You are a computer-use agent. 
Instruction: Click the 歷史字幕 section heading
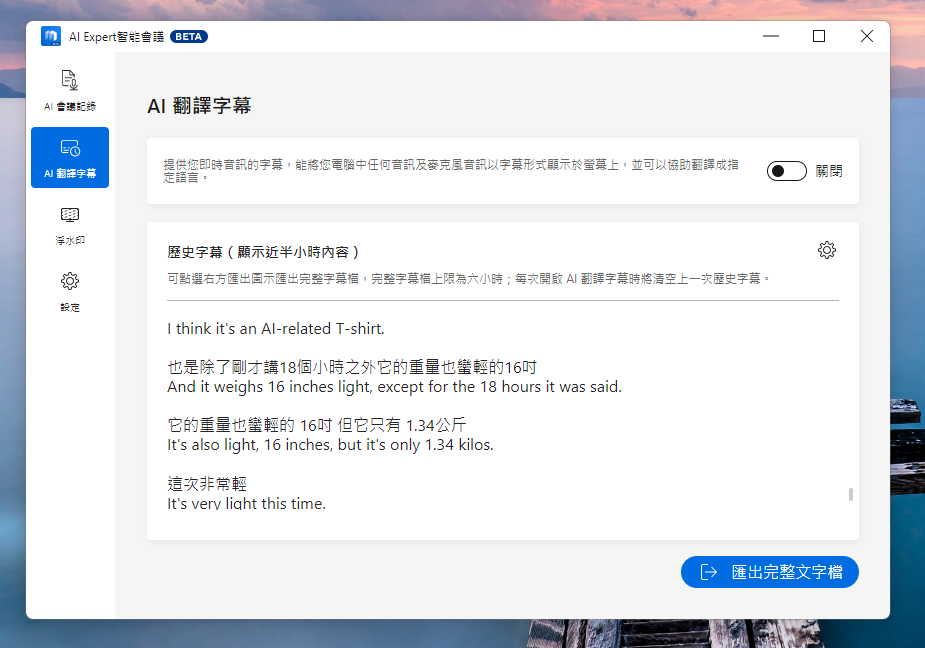(x=263, y=252)
